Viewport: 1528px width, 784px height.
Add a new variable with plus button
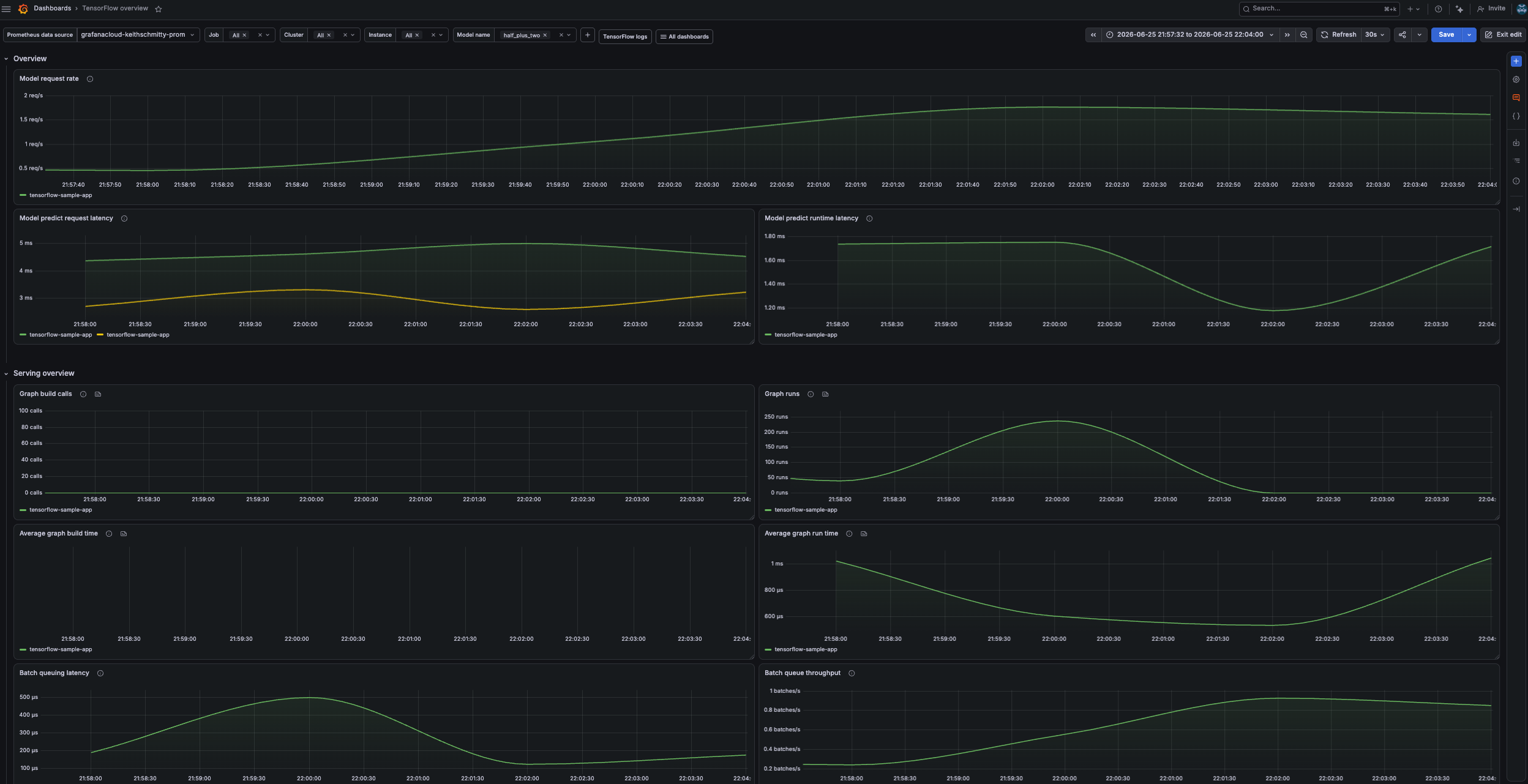point(588,35)
